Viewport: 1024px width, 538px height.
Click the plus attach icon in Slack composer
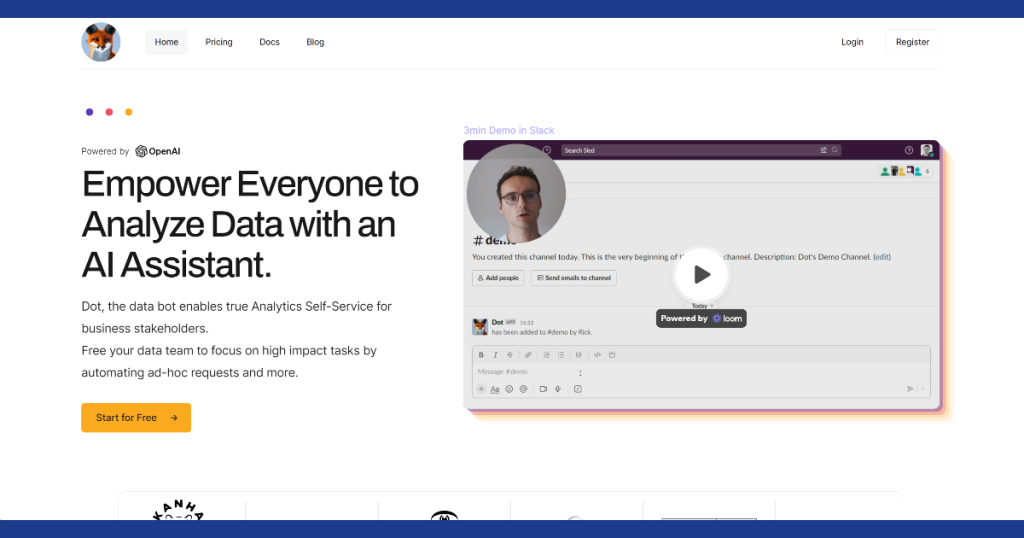481,389
